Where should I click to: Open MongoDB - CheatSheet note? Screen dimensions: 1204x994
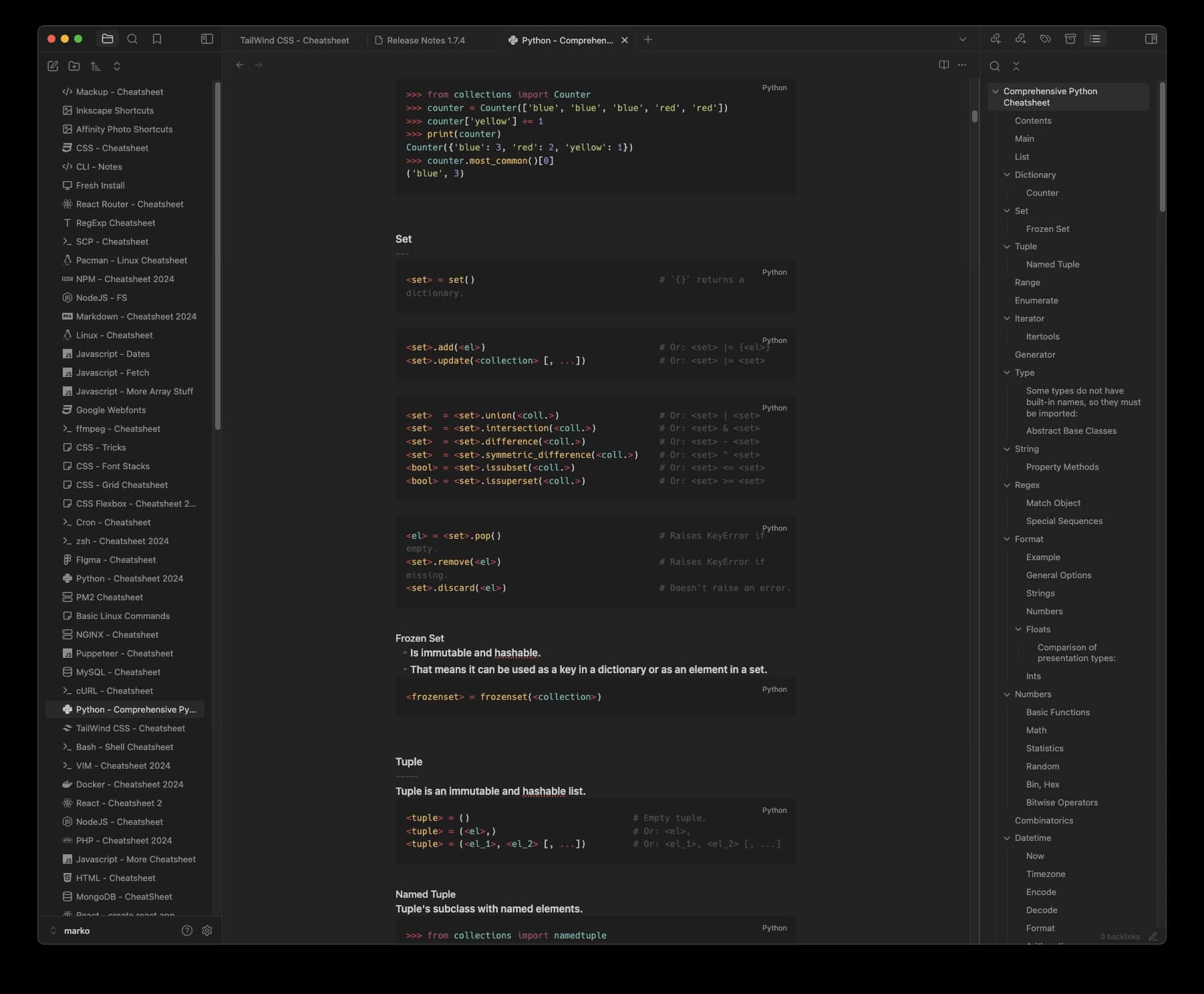pyautogui.click(x=124, y=896)
